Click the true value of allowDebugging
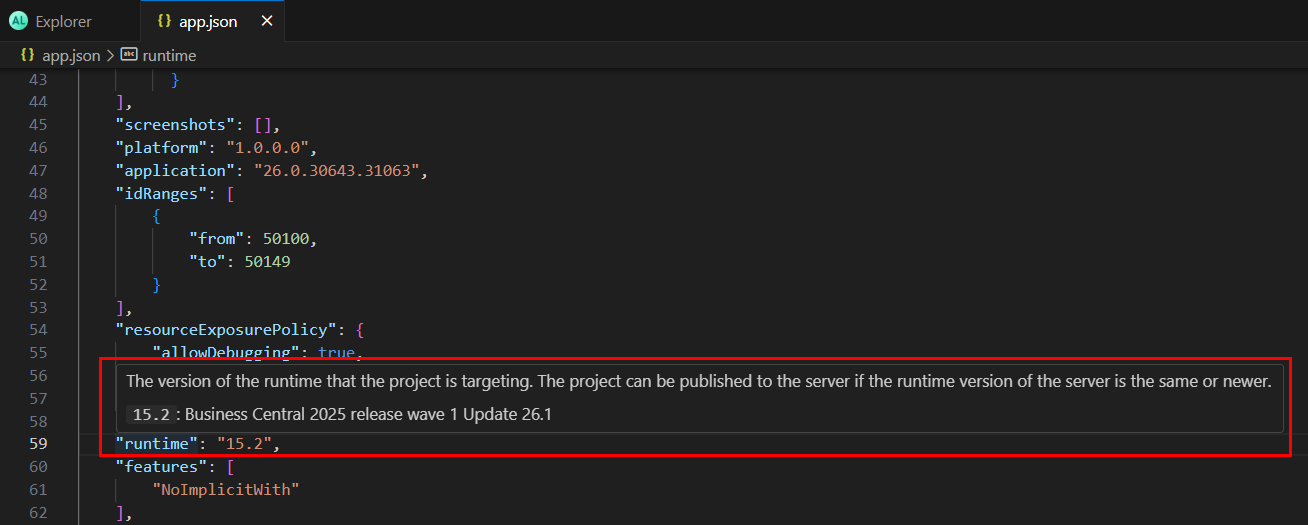This screenshot has height=525, width=1308. 336,352
